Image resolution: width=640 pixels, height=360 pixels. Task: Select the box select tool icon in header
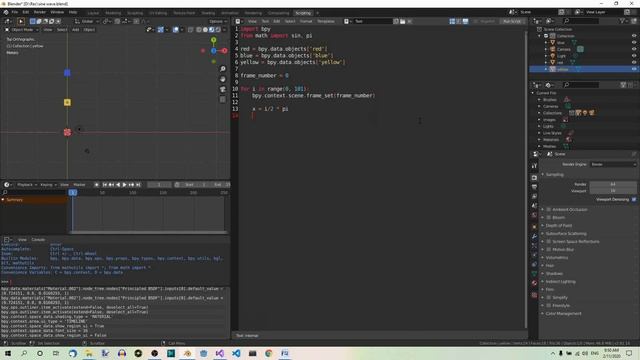point(33,21)
